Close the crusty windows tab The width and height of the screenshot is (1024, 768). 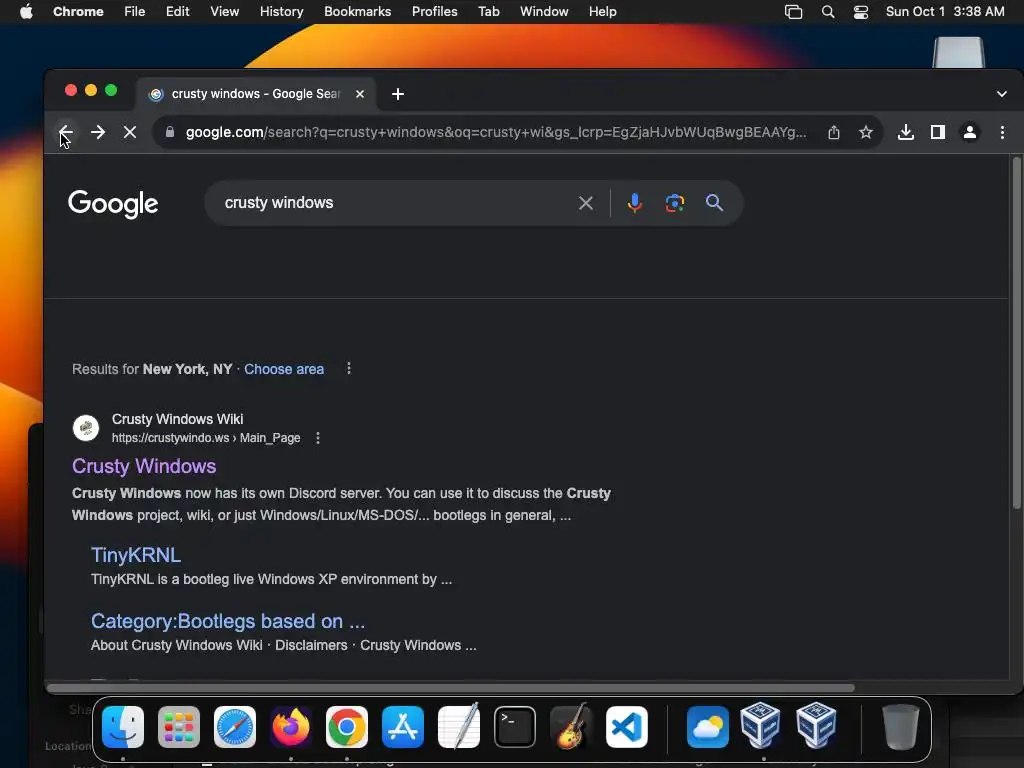coord(360,94)
